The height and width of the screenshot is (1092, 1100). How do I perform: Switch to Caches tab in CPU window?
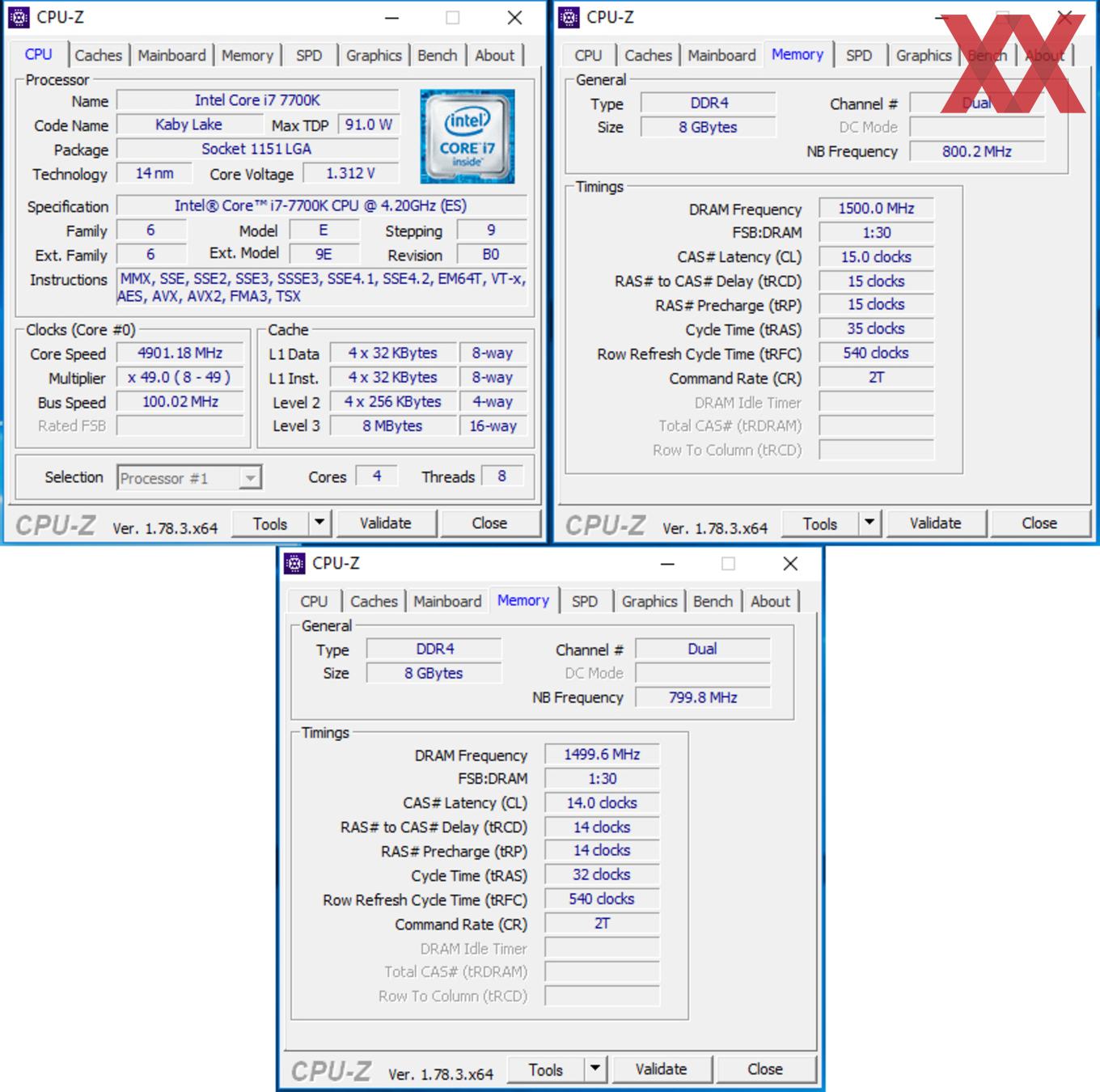(x=98, y=55)
